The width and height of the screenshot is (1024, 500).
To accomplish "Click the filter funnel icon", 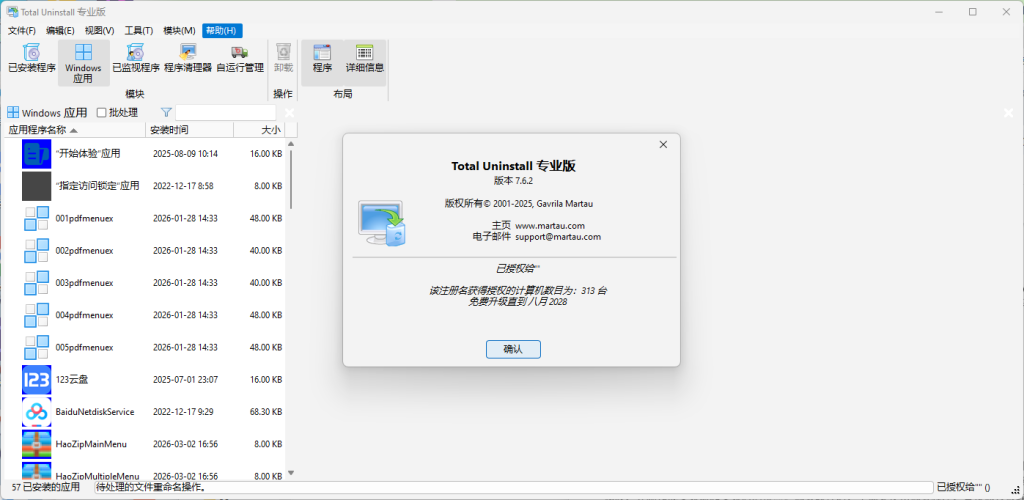I will coord(167,112).
